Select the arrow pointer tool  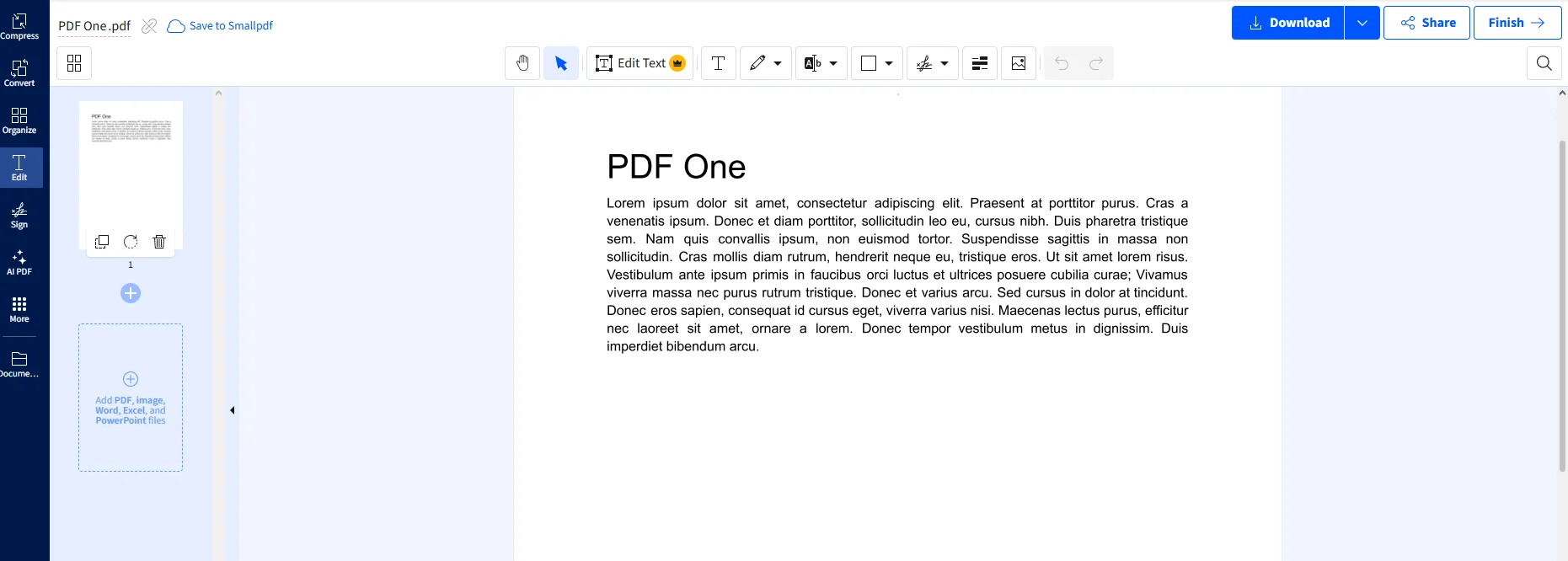pyautogui.click(x=561, y=63)
